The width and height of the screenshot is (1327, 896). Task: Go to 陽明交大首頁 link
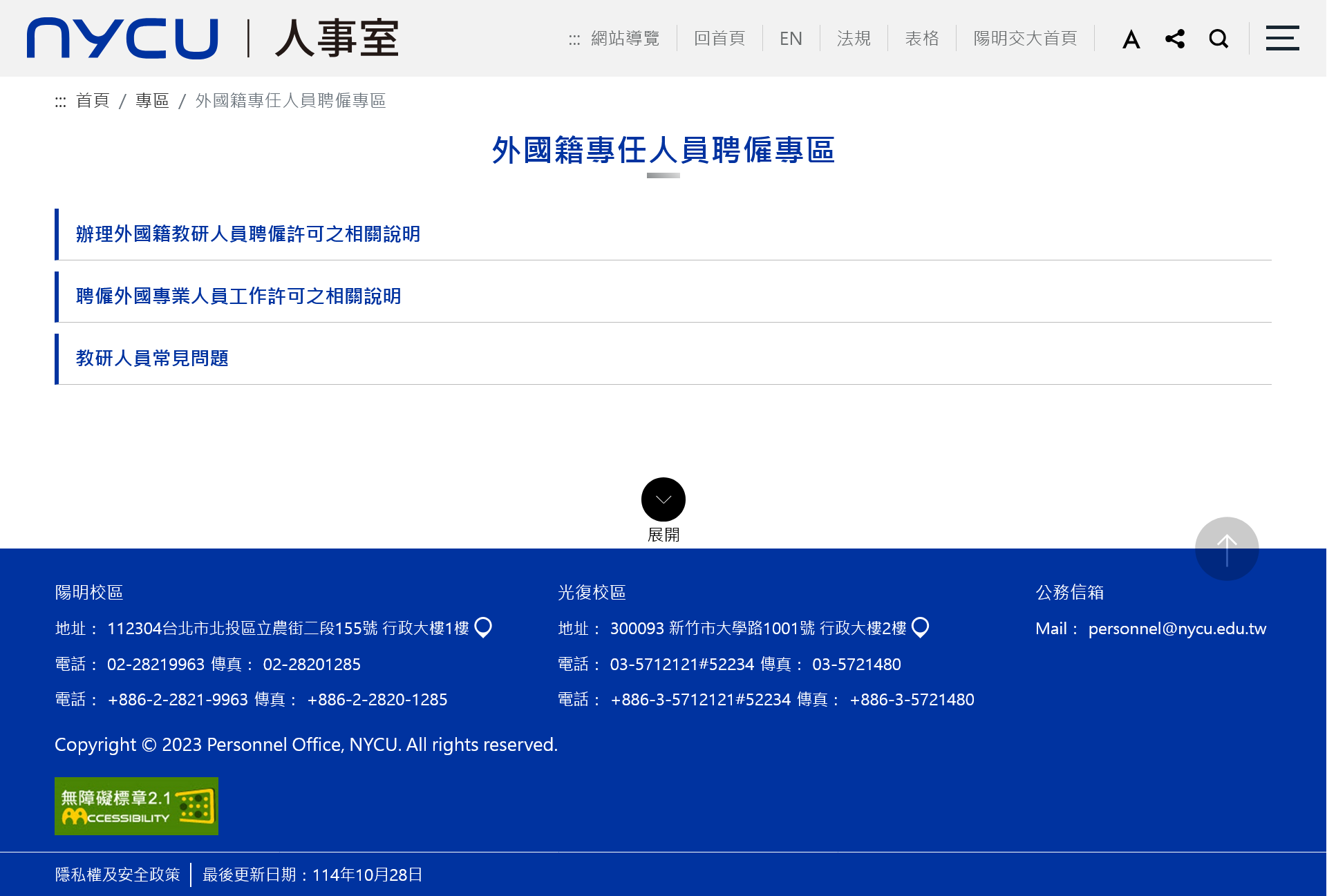coord(1024,39)
